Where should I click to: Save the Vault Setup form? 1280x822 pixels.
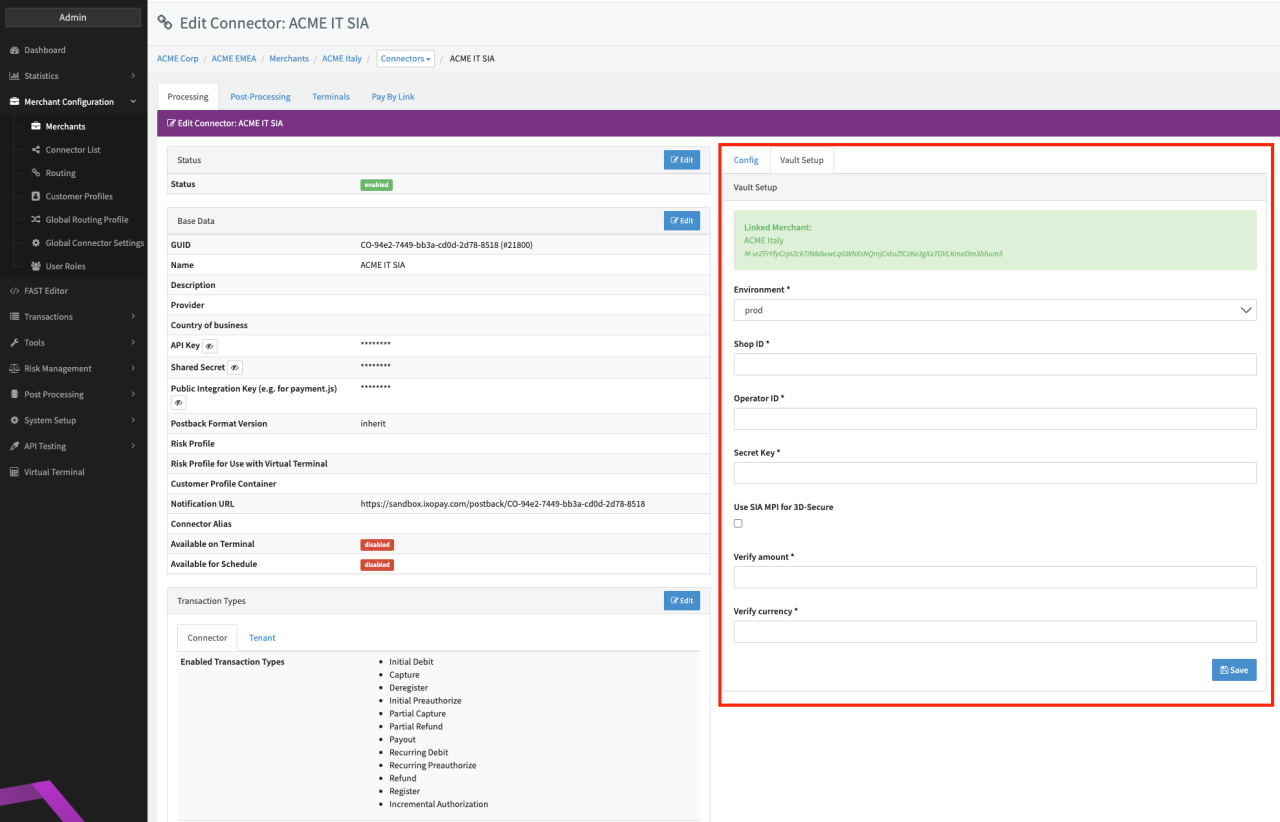click(x=1233, y=670)
